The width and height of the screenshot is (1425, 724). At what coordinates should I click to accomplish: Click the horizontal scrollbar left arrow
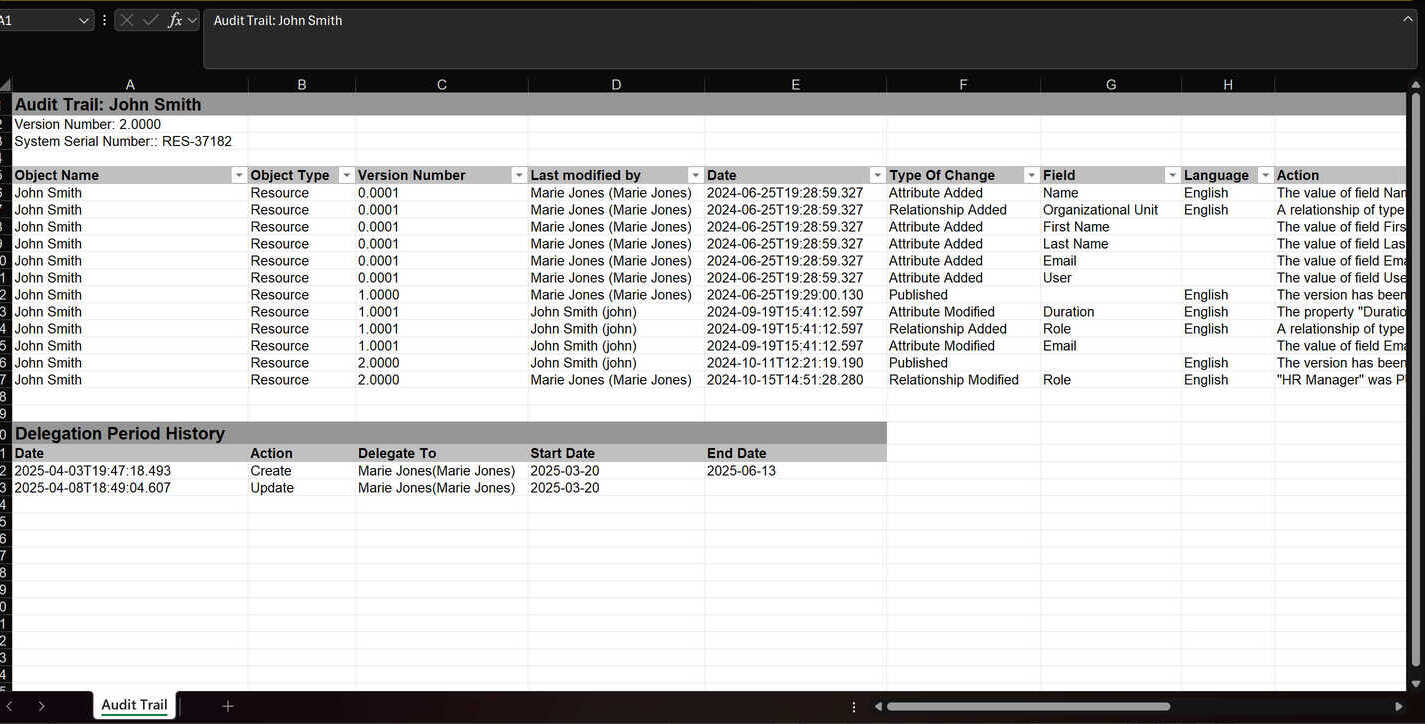878,706
